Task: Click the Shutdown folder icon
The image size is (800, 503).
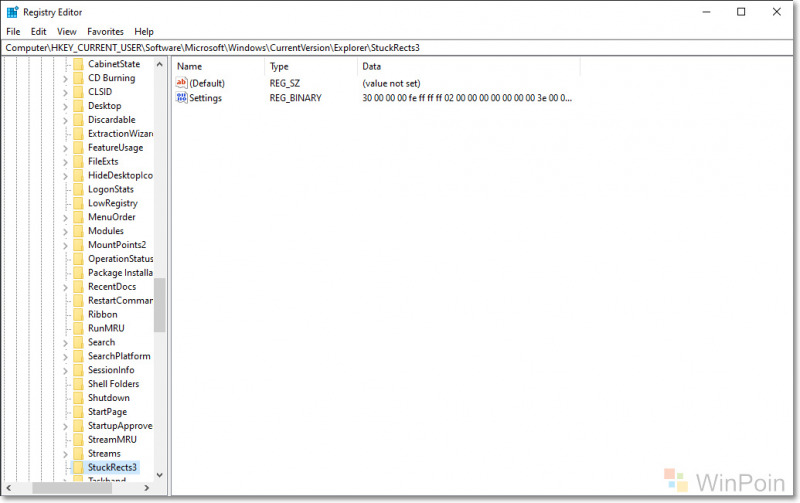Action: tap(78, 398)
